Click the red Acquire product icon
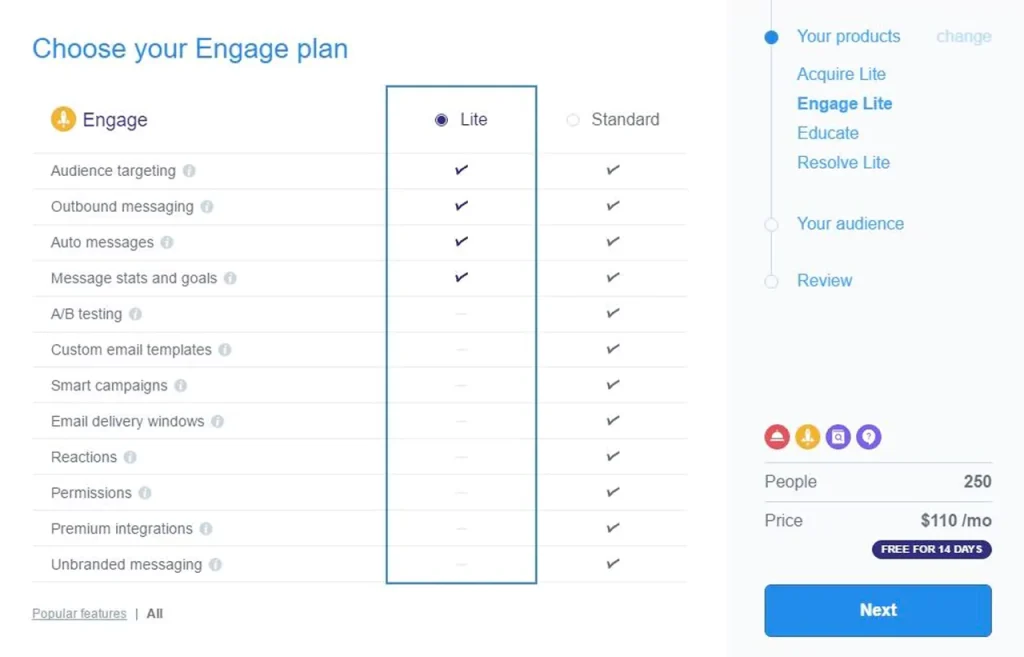 tap(777, 437)
